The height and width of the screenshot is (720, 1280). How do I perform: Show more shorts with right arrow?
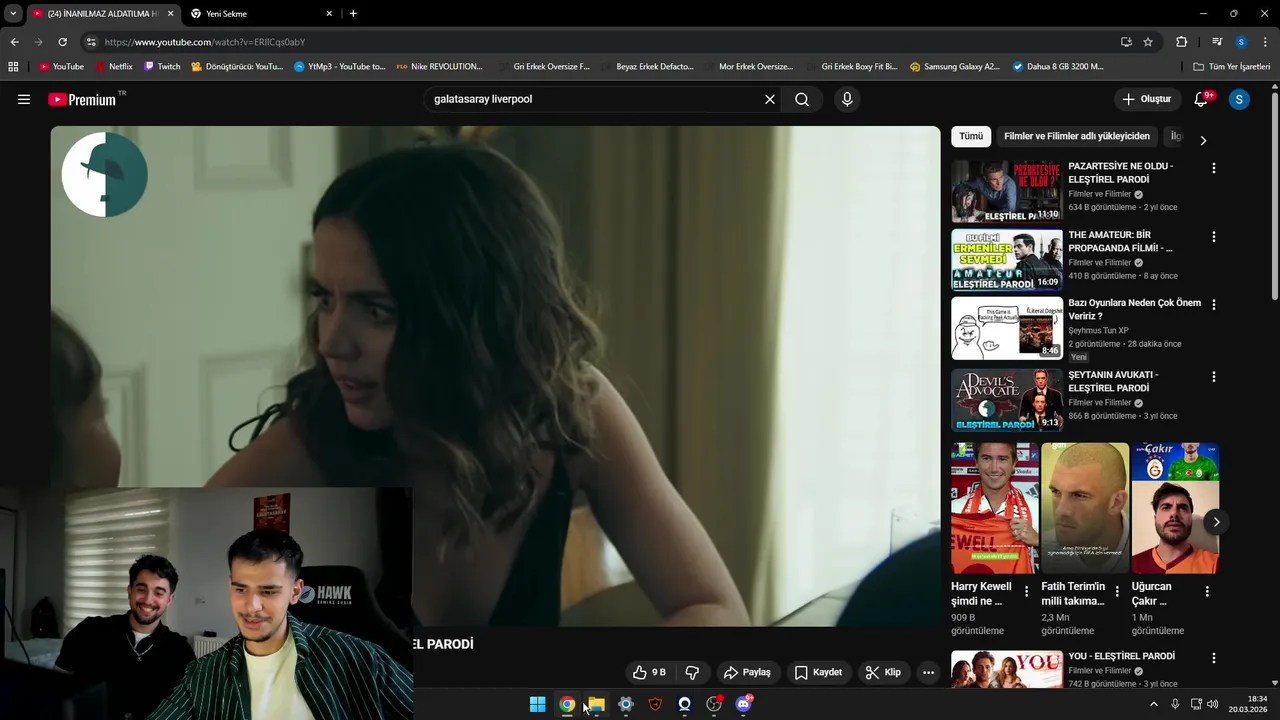click(1216, 522)
